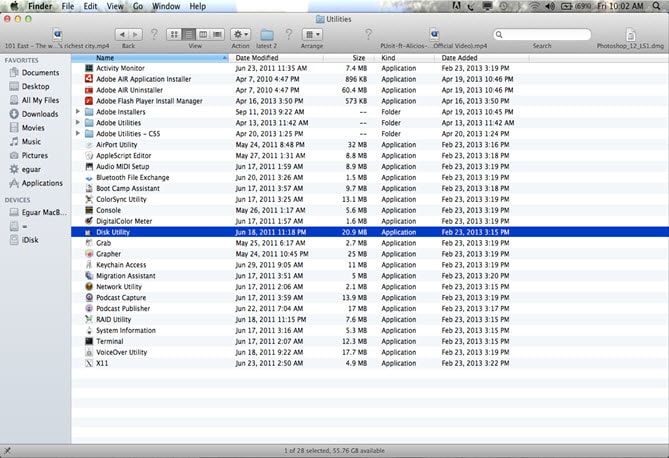This screenshot has width=669, height=458.
Task: Select the DigitalColor Meter icon
Action: tap(89, 221)
